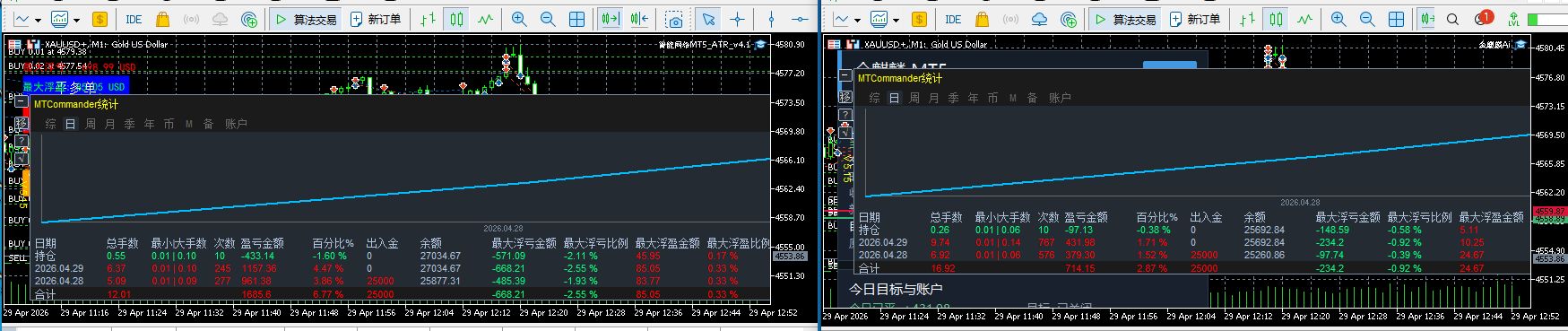
Task: Select 季 tab in right stats panel
Action: pos(953,98)
